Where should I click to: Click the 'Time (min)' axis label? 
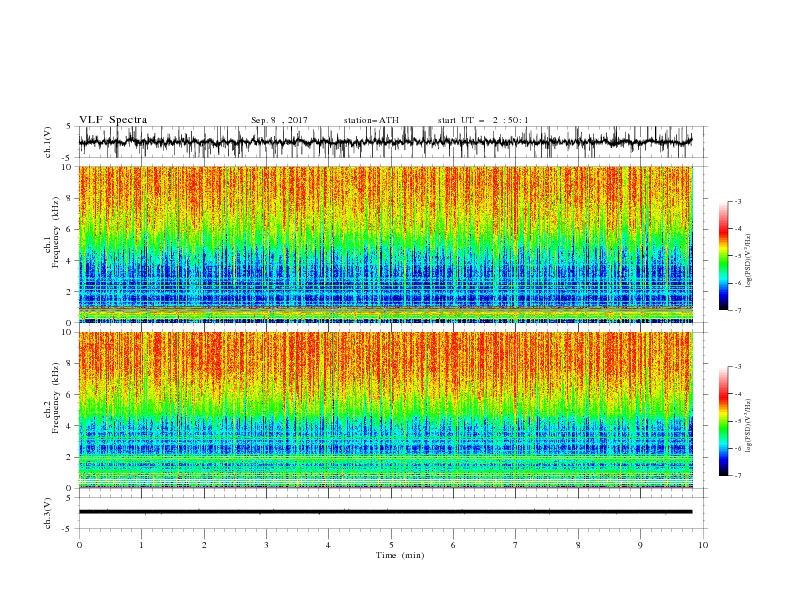click(400, 555)
